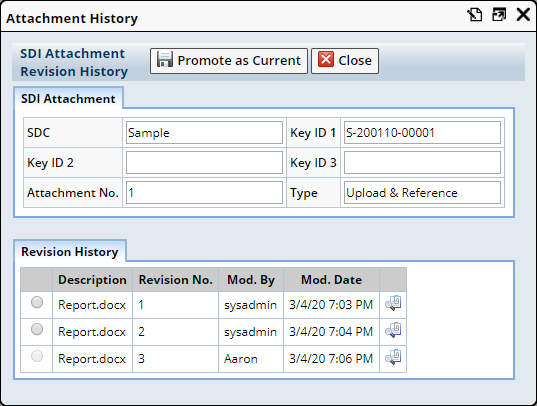Select radio button for revision 1

[x=37, y=302]
